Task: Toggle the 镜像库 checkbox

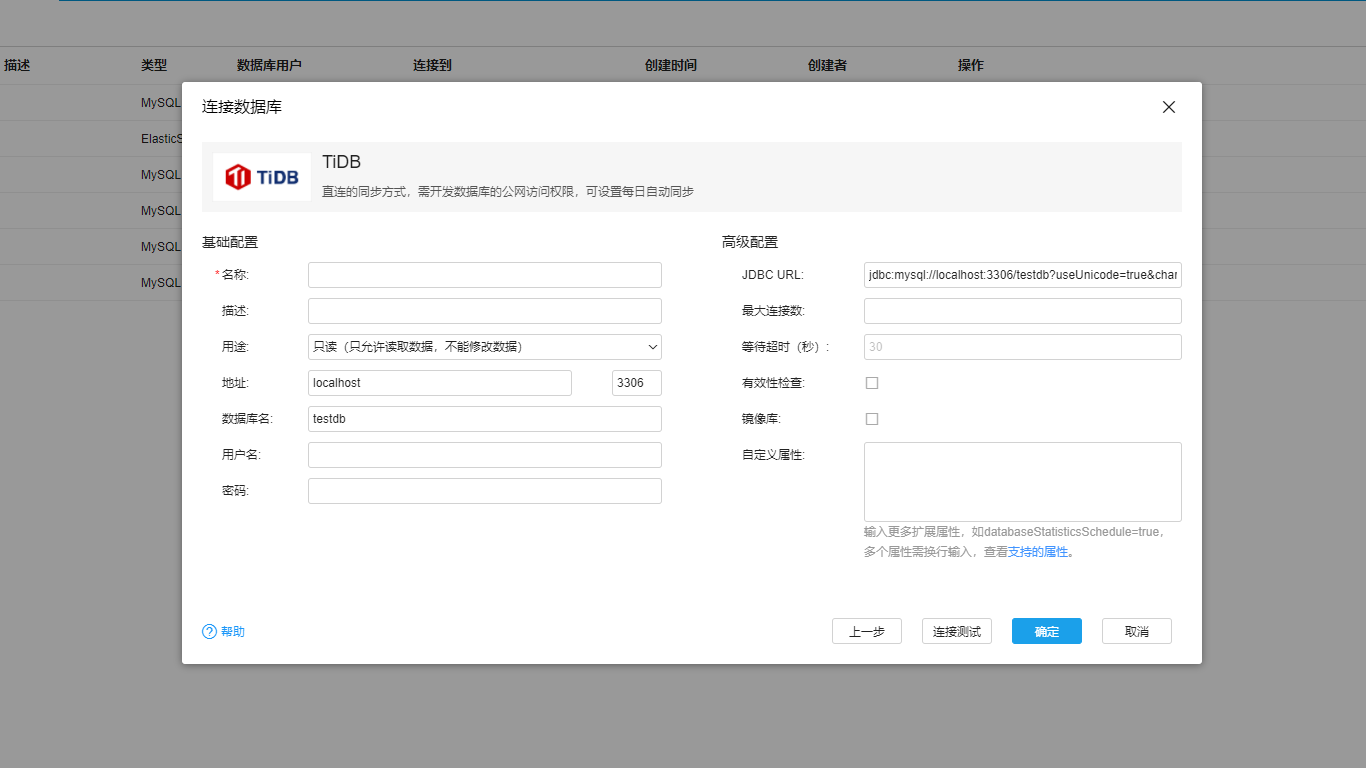Action: click(x=872, y=419)
